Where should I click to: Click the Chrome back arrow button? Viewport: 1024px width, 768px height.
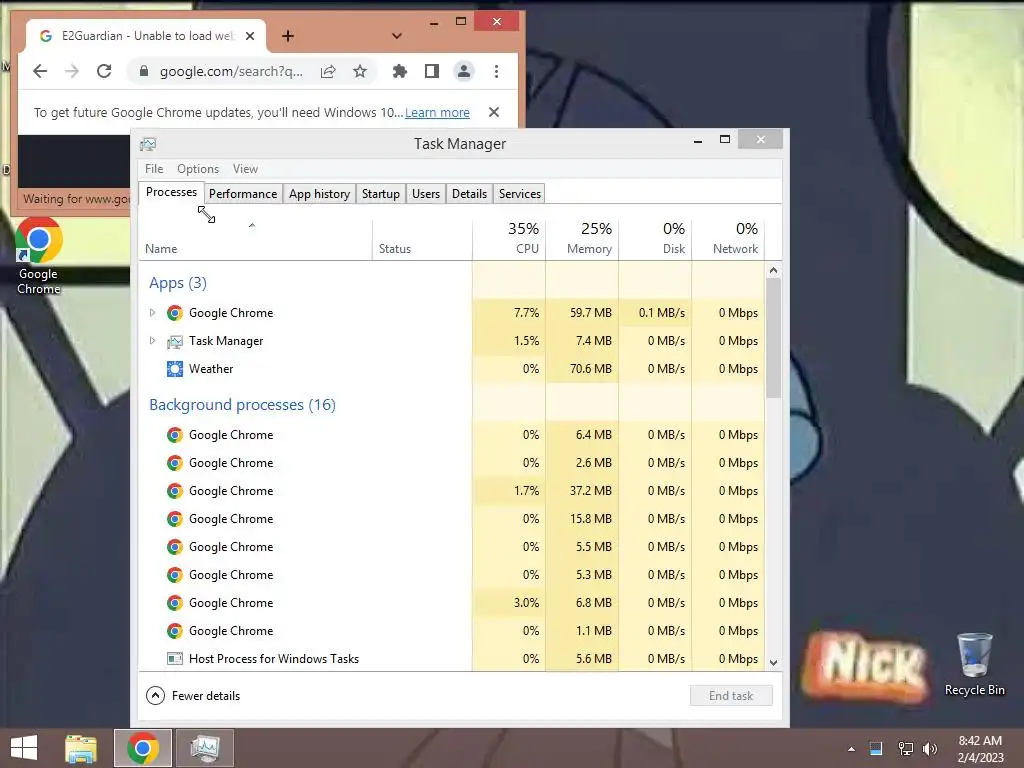[x=40, y=71]
